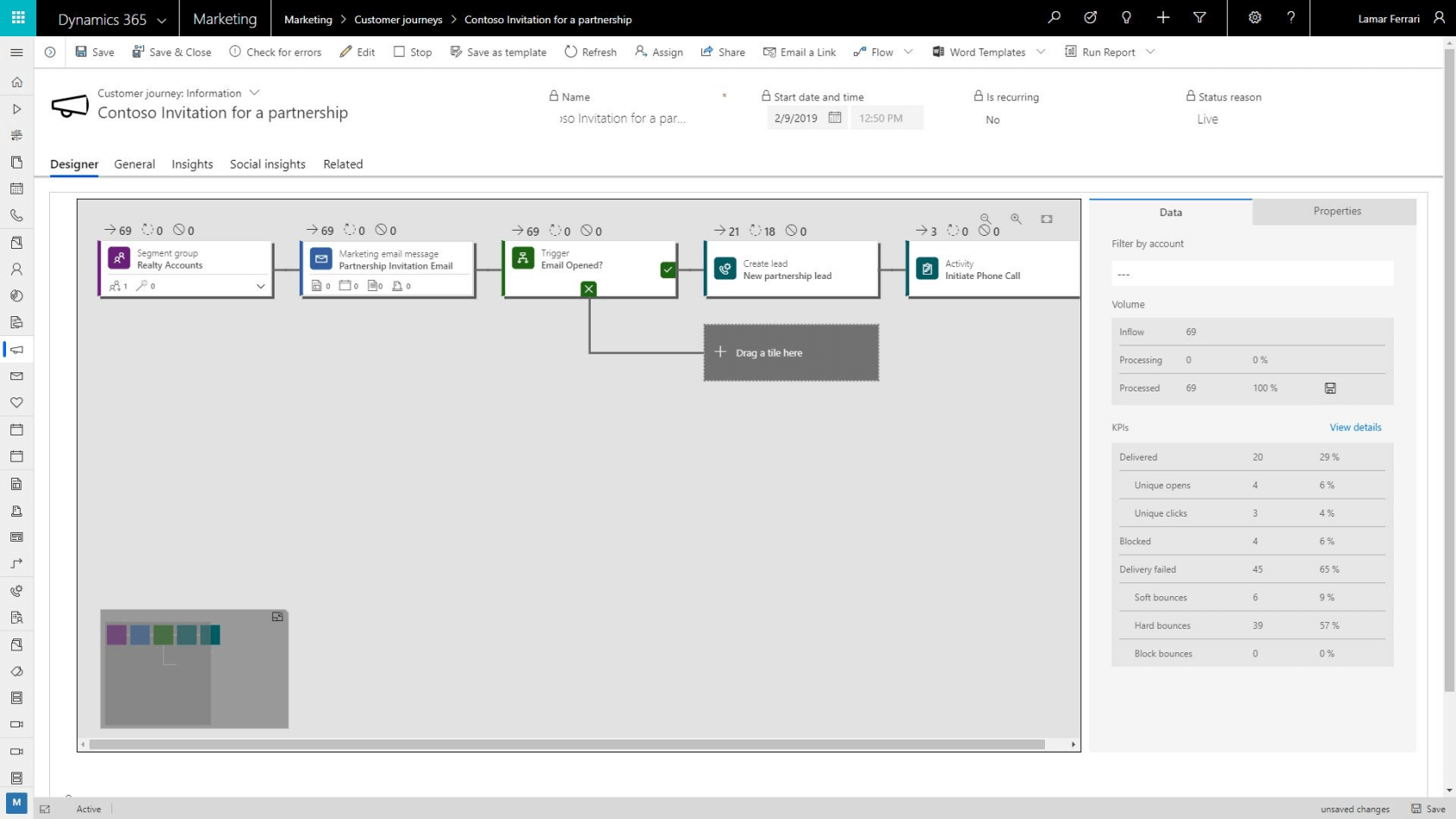1456x819 pixels.
Task: Expand the Word Templates dropdown arrow
Action: 1041,52
